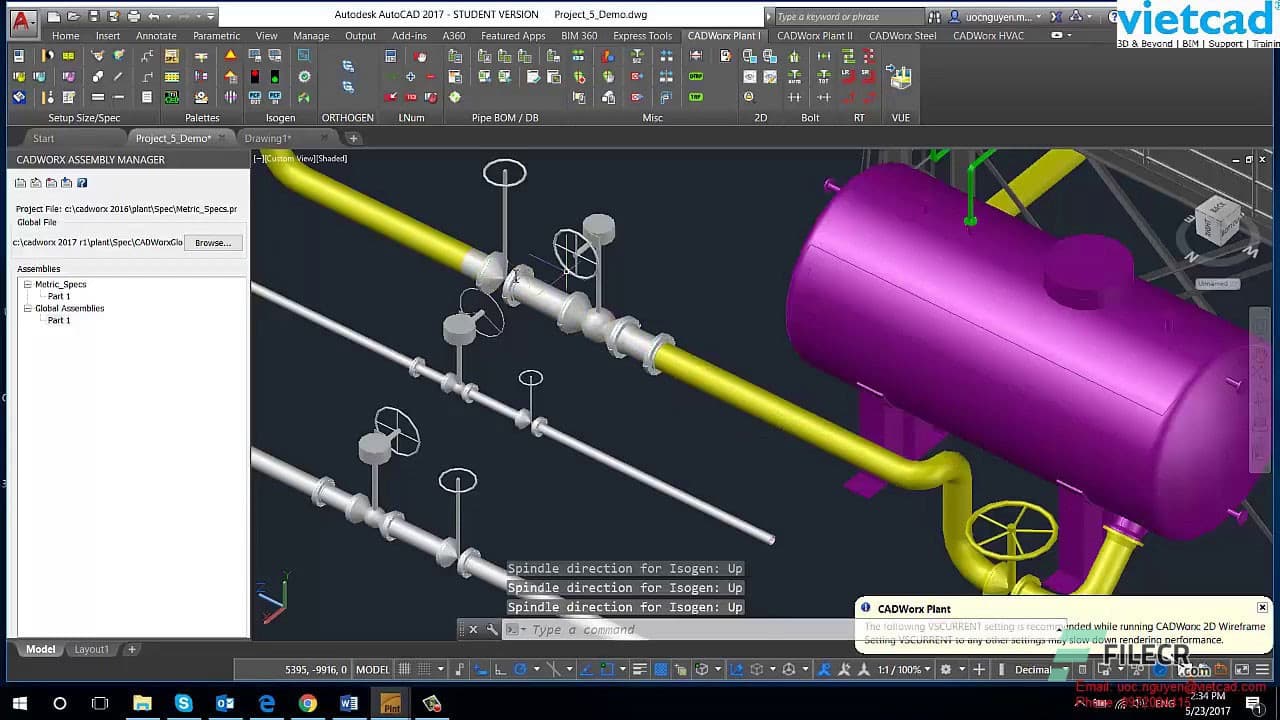The image size is (1280, 720).
Task: Expand the Metric_Specs assembly tree node
Action: pos(27,284)
